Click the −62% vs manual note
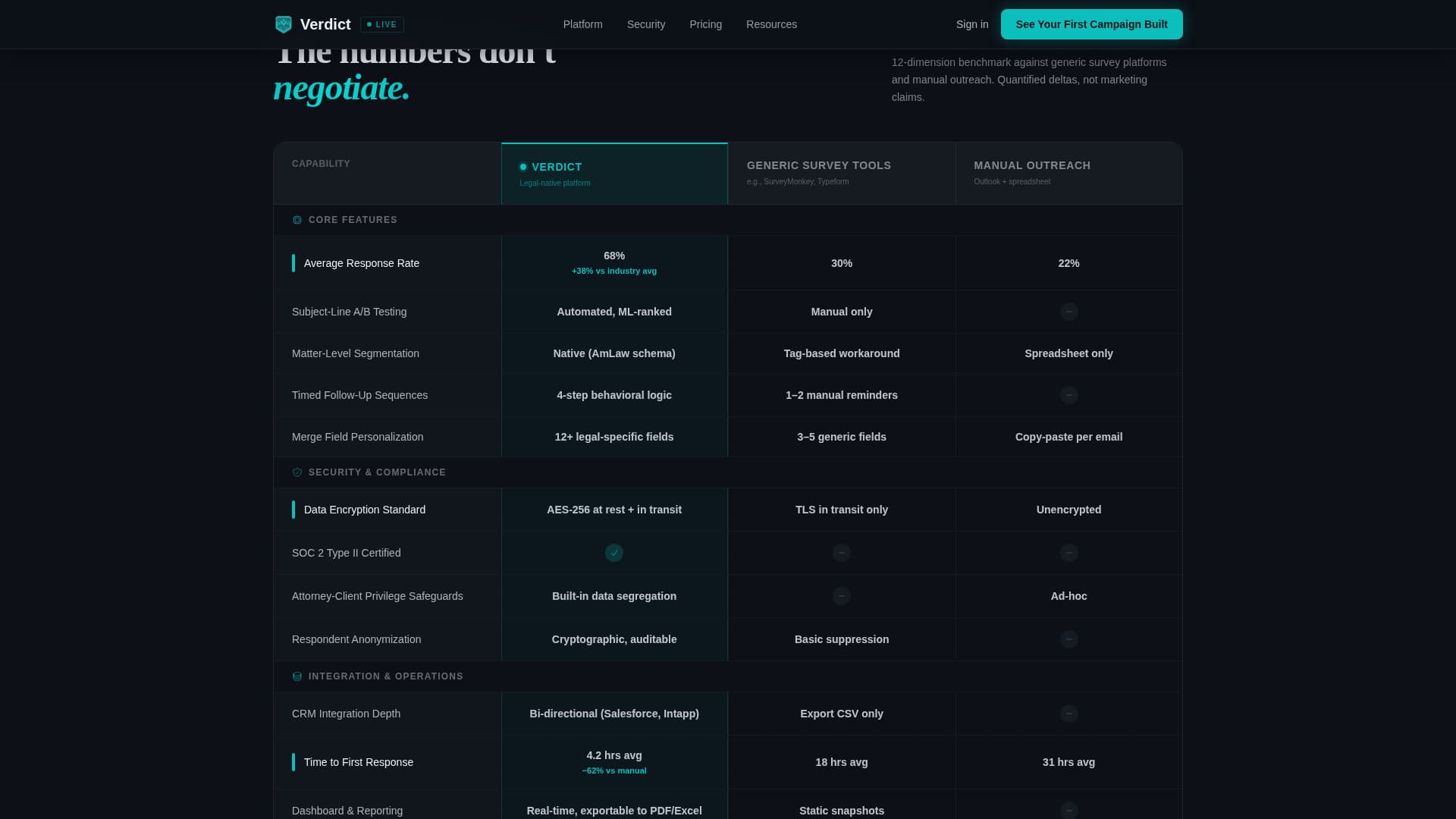 pos(614,770)
